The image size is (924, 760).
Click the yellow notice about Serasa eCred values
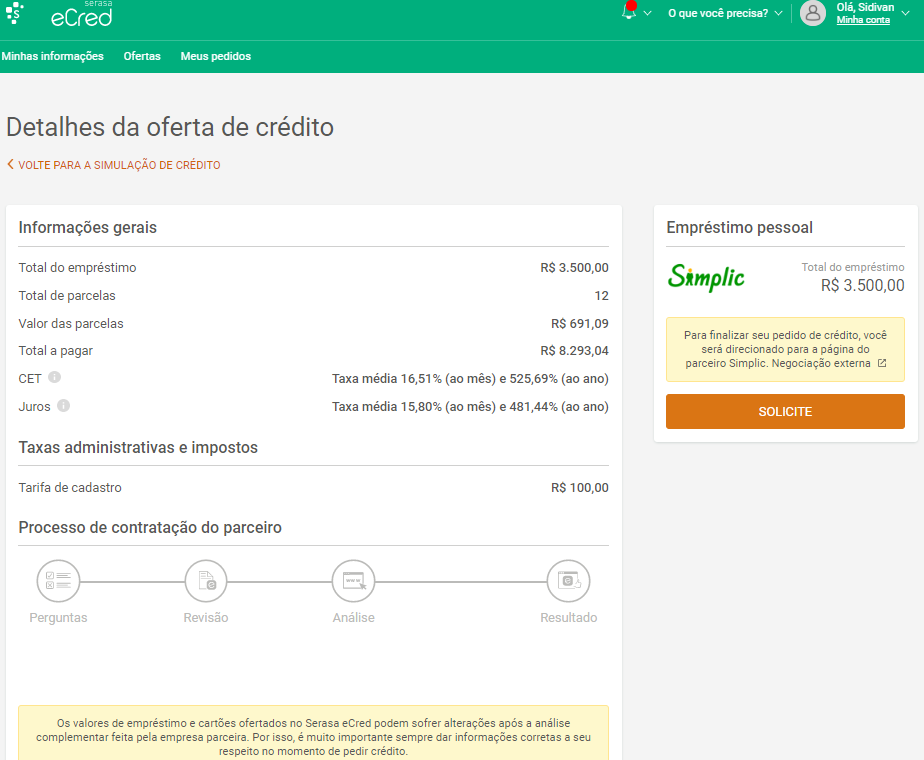click(x=314, y=733)
